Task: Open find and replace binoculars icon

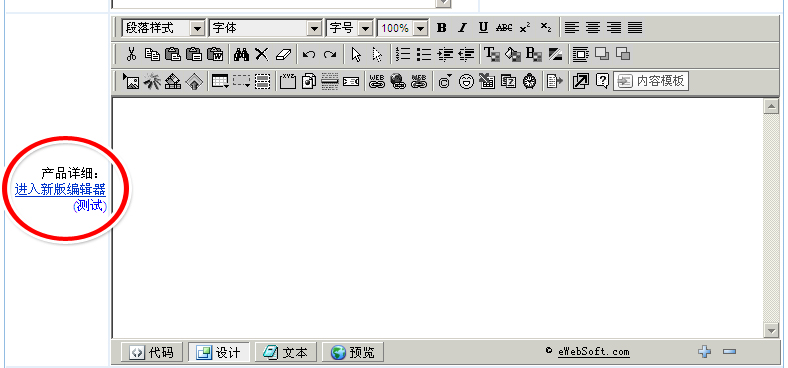Action: click(241, 54)
